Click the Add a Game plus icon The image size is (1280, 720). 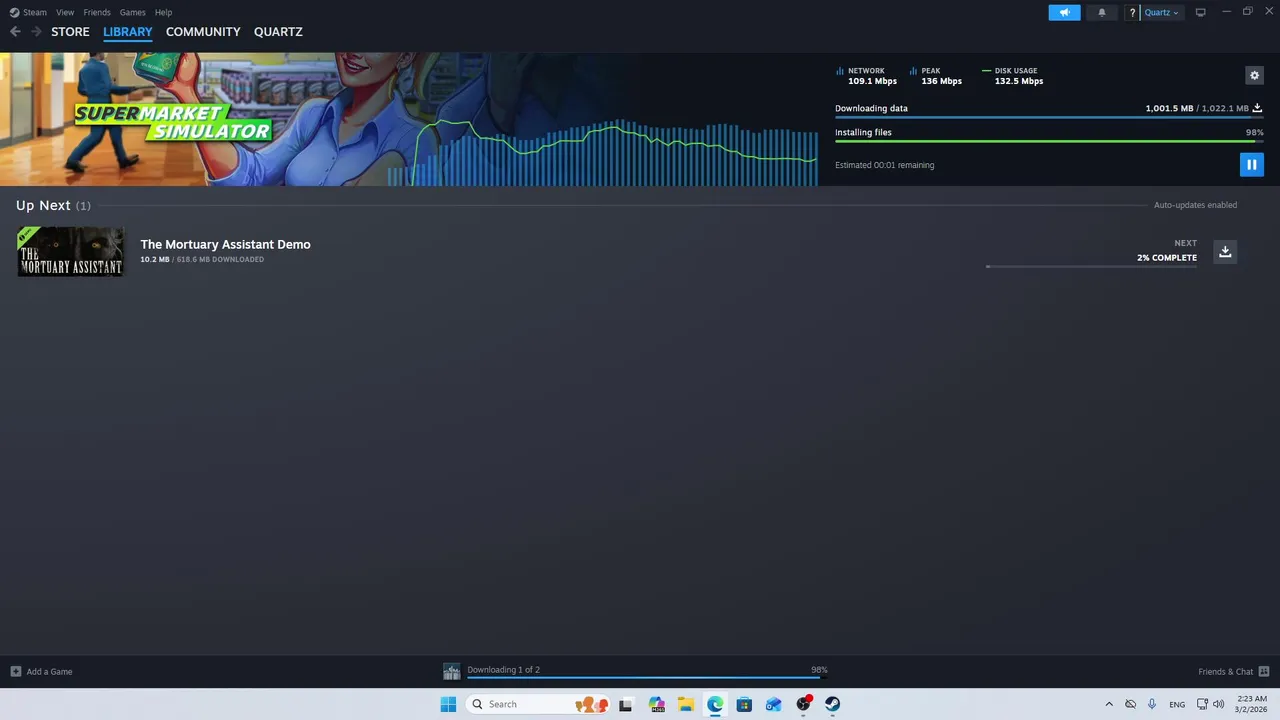15,671
